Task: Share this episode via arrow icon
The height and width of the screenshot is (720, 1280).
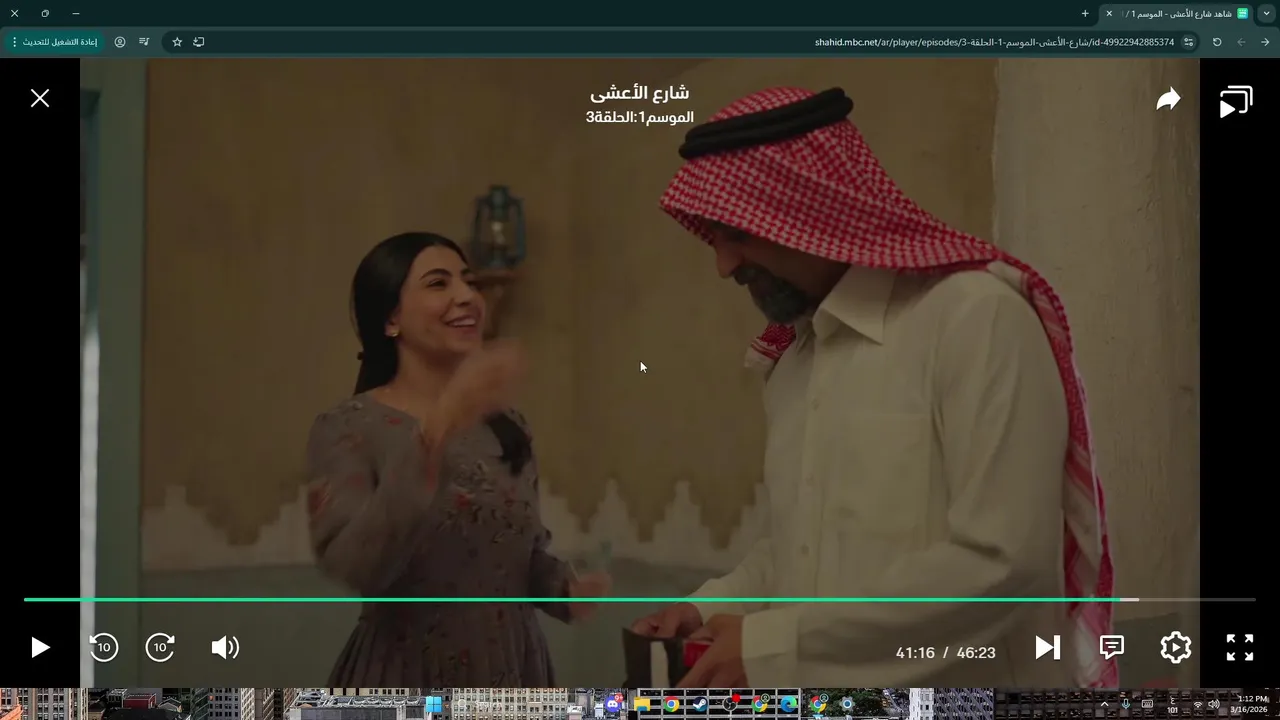Action: click(x=1168, y=99)
